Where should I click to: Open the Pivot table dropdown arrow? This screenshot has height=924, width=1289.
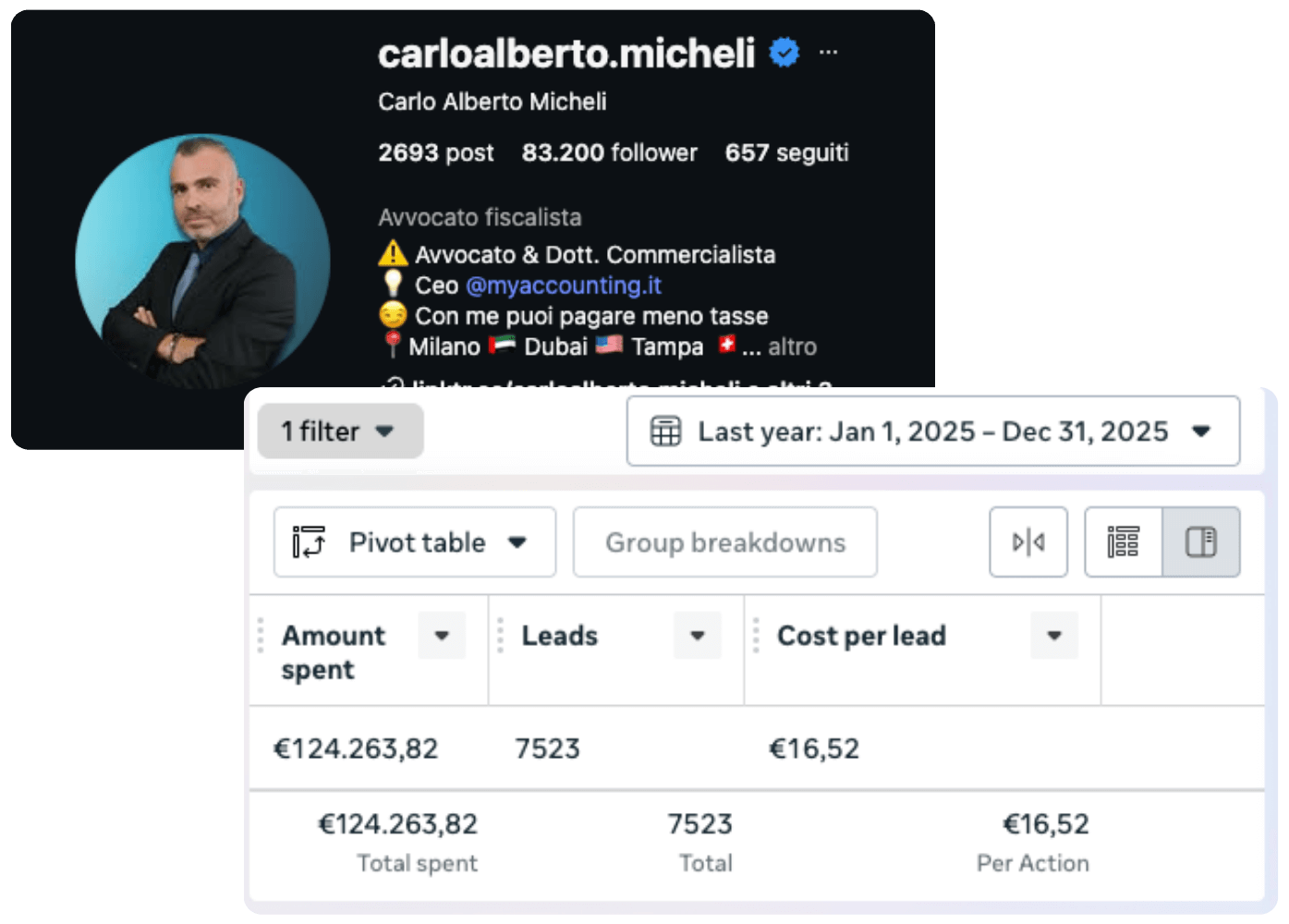(517, 542)
